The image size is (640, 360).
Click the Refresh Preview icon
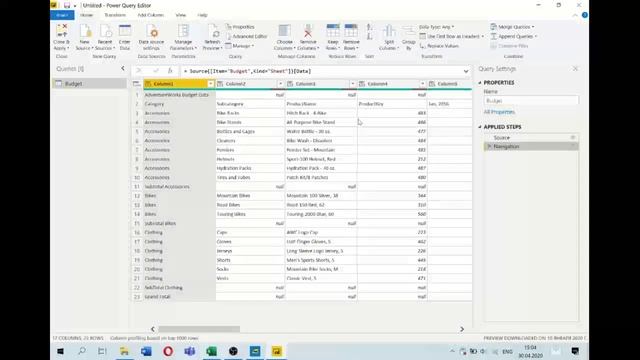(212, 31)
